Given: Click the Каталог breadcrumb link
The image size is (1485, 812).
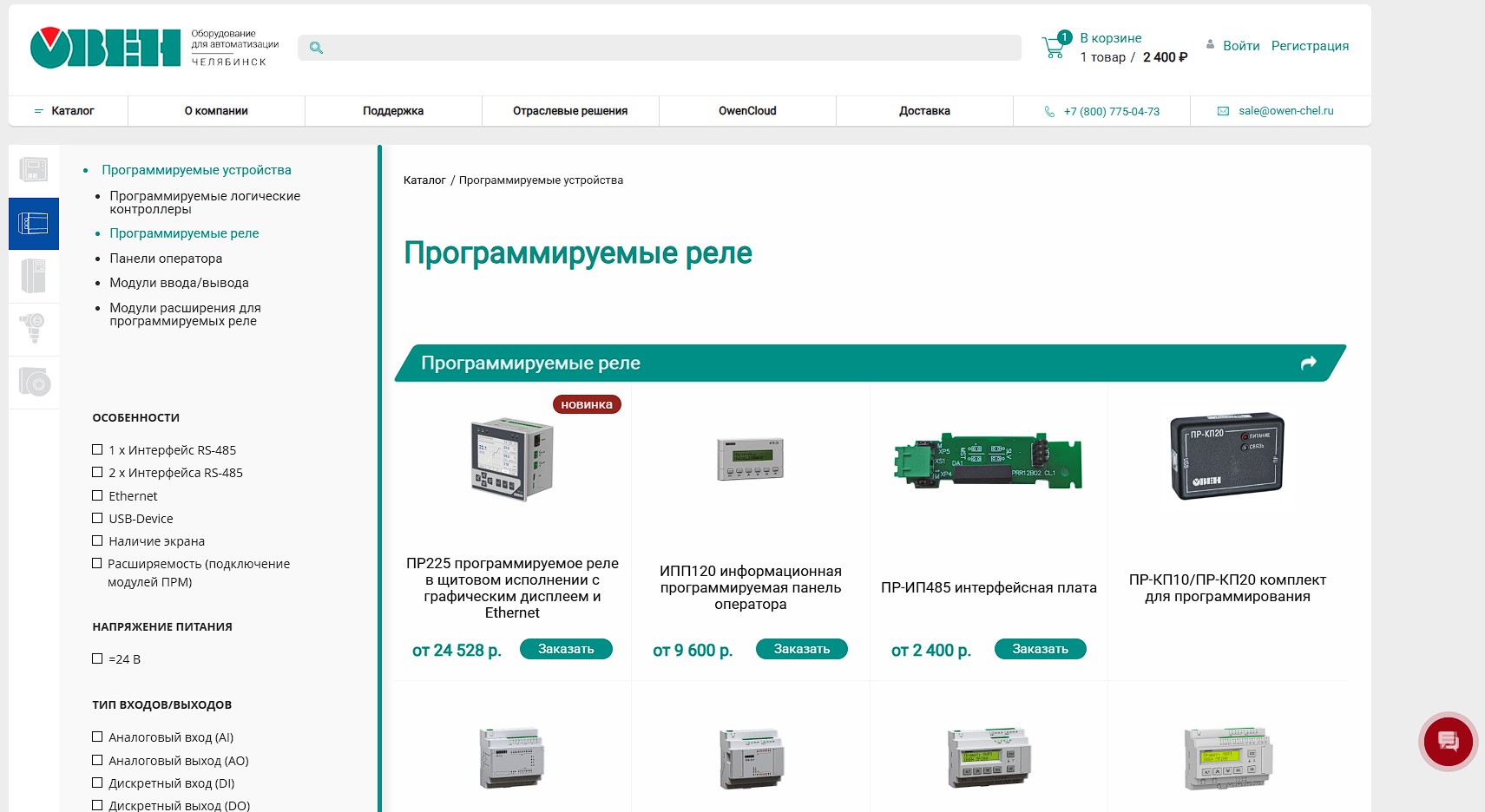Looking at the screenshot, I should [x=424, y=180].
